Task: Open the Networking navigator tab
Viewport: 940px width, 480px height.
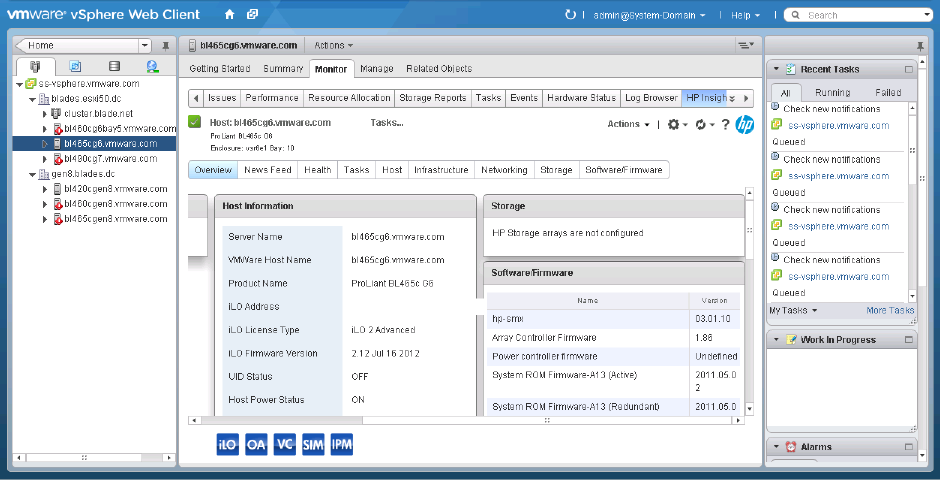Action: click(152, 67)
